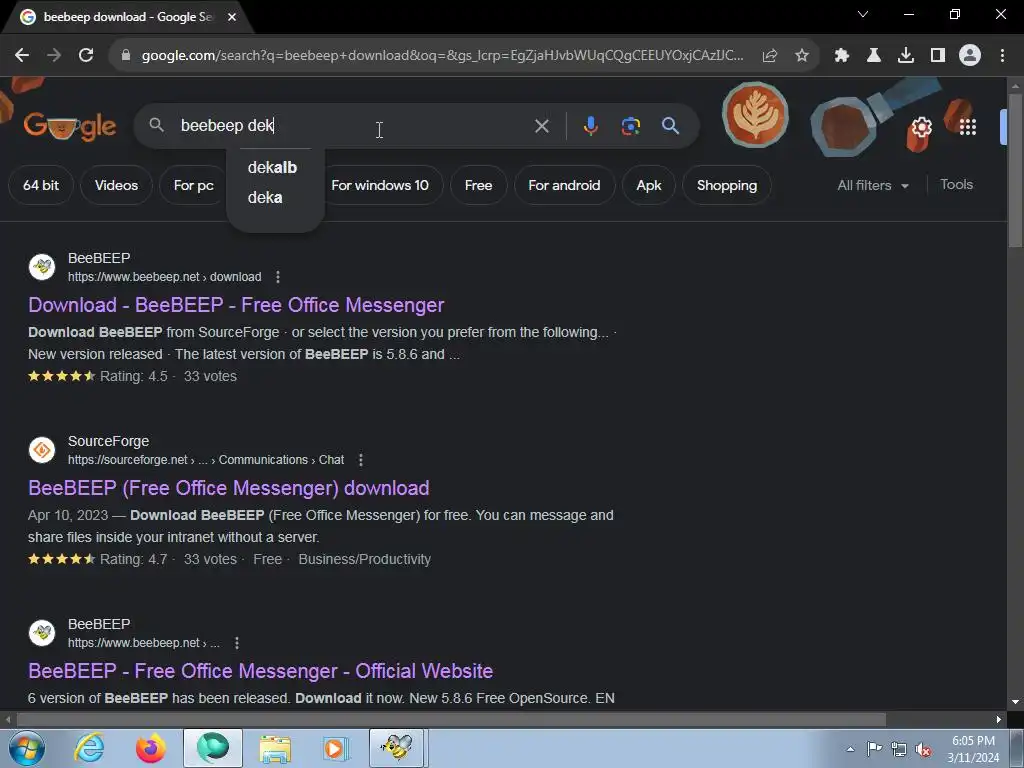Launch Internet Explorer from taskbar
Viewport: 1024px width, 768px height.
pos(89,748)
